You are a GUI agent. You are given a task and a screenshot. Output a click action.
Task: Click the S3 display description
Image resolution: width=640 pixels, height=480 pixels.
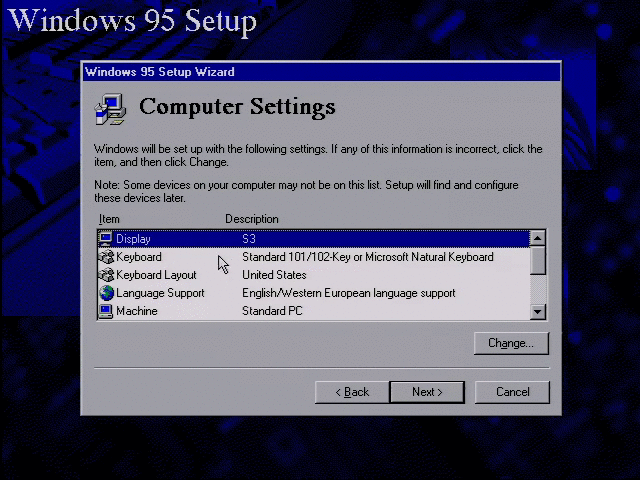tap(249, 239)
